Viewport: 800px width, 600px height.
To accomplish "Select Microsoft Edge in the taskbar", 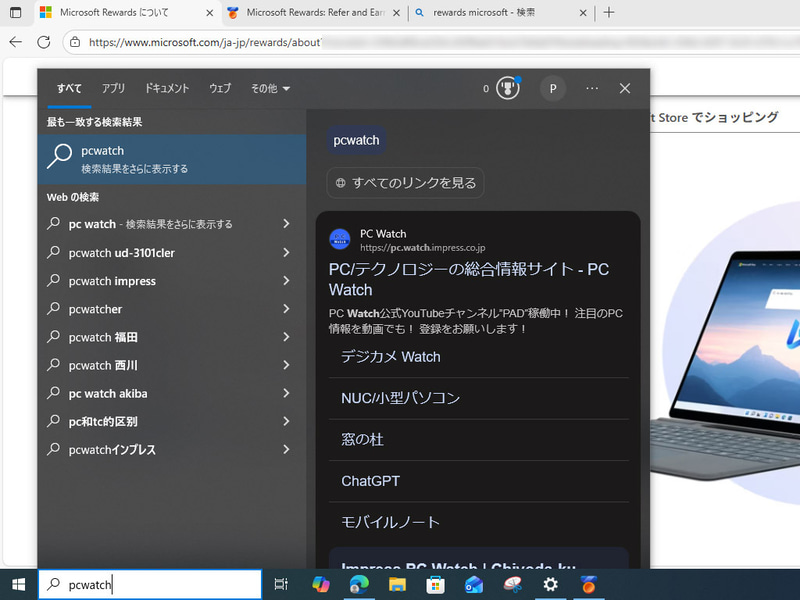I will pyautogui.click(x=359, y=584).
